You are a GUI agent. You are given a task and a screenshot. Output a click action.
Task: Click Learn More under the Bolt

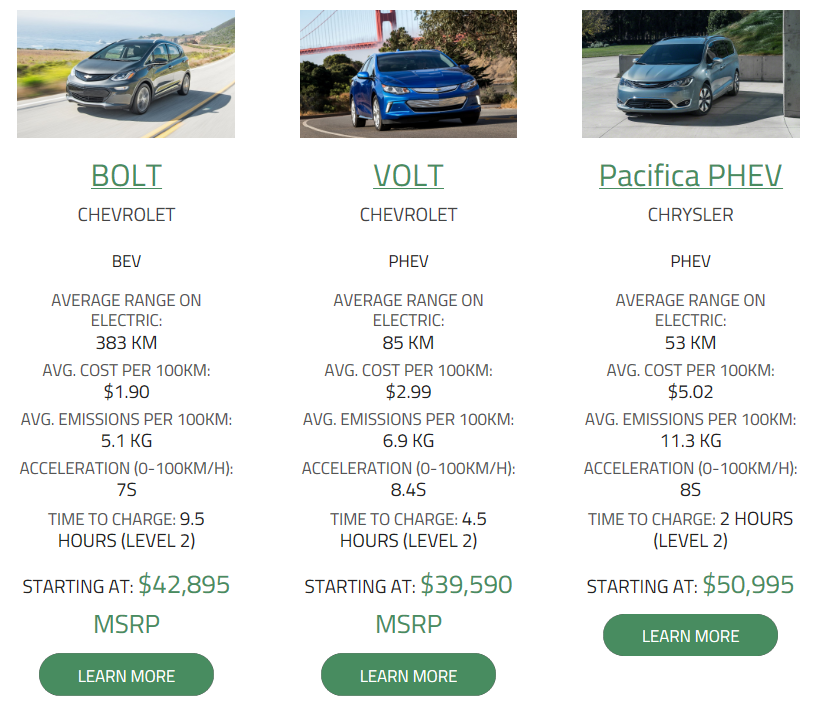click(126, 675)
